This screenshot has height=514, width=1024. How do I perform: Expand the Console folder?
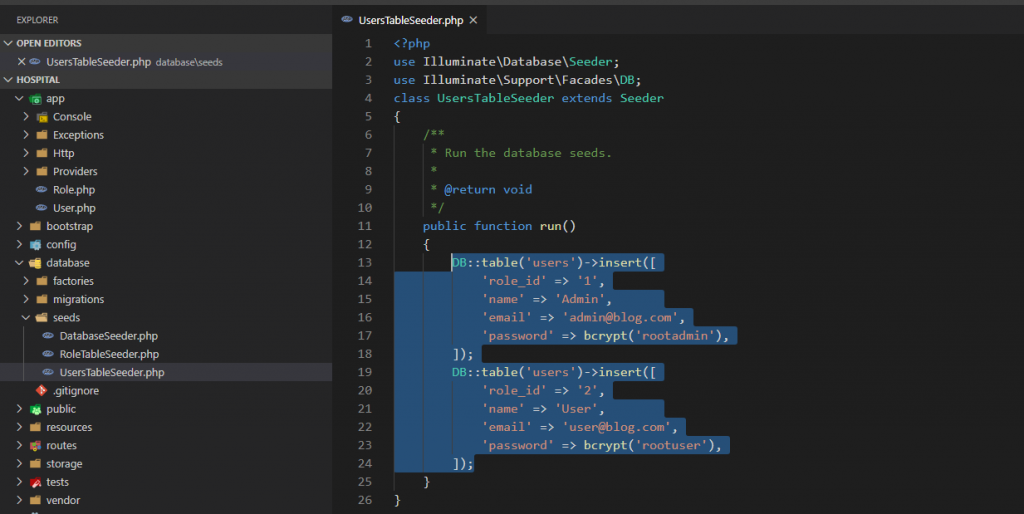point(27,117)
